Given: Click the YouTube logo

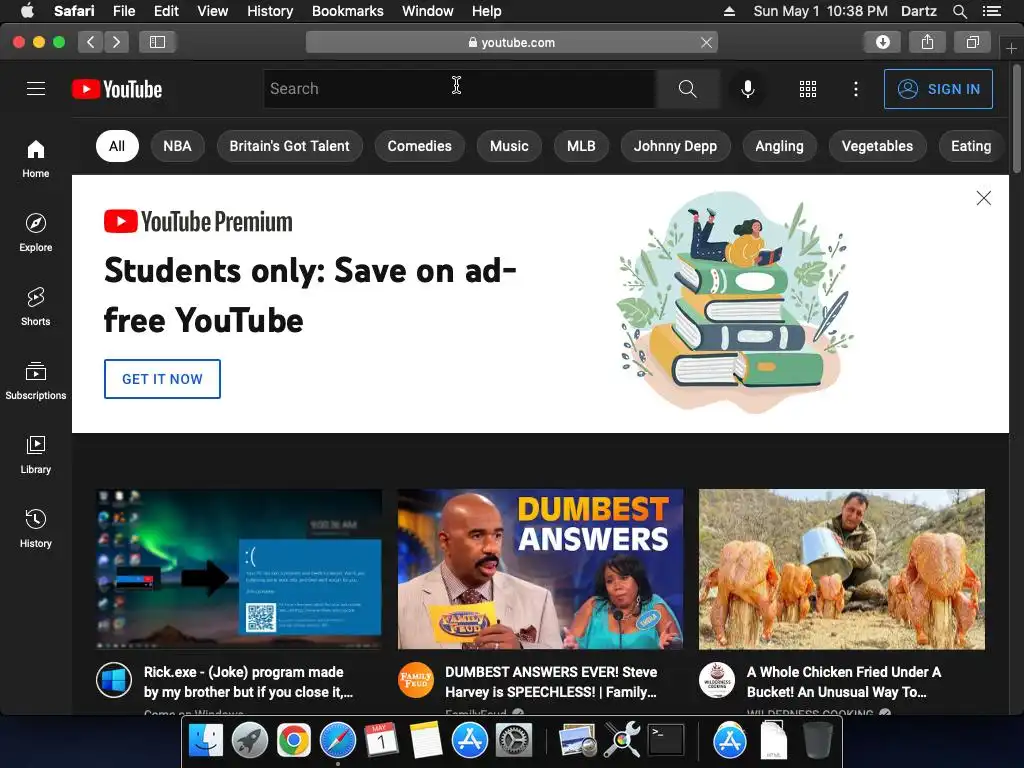Looking at the screenshot, I should point(117,89).
